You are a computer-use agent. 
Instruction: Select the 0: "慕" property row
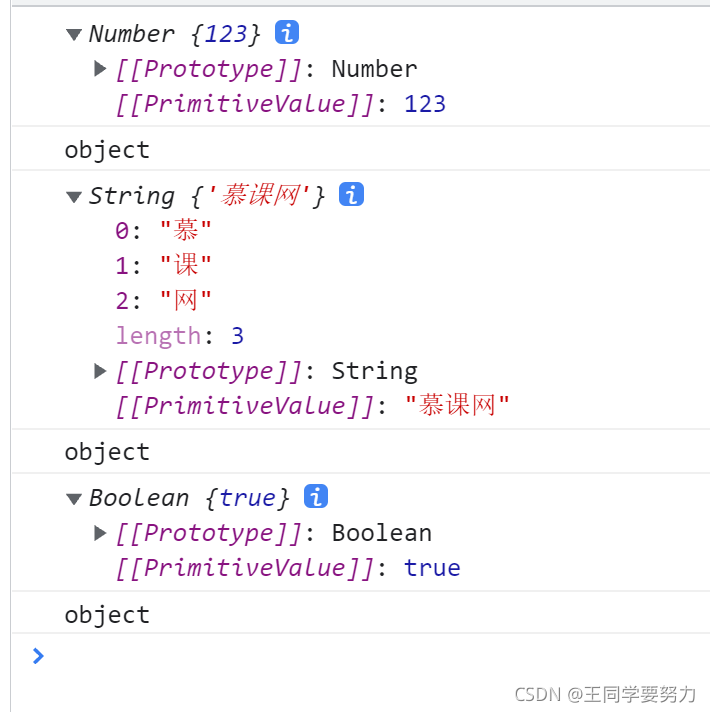[x=163, y=230]
